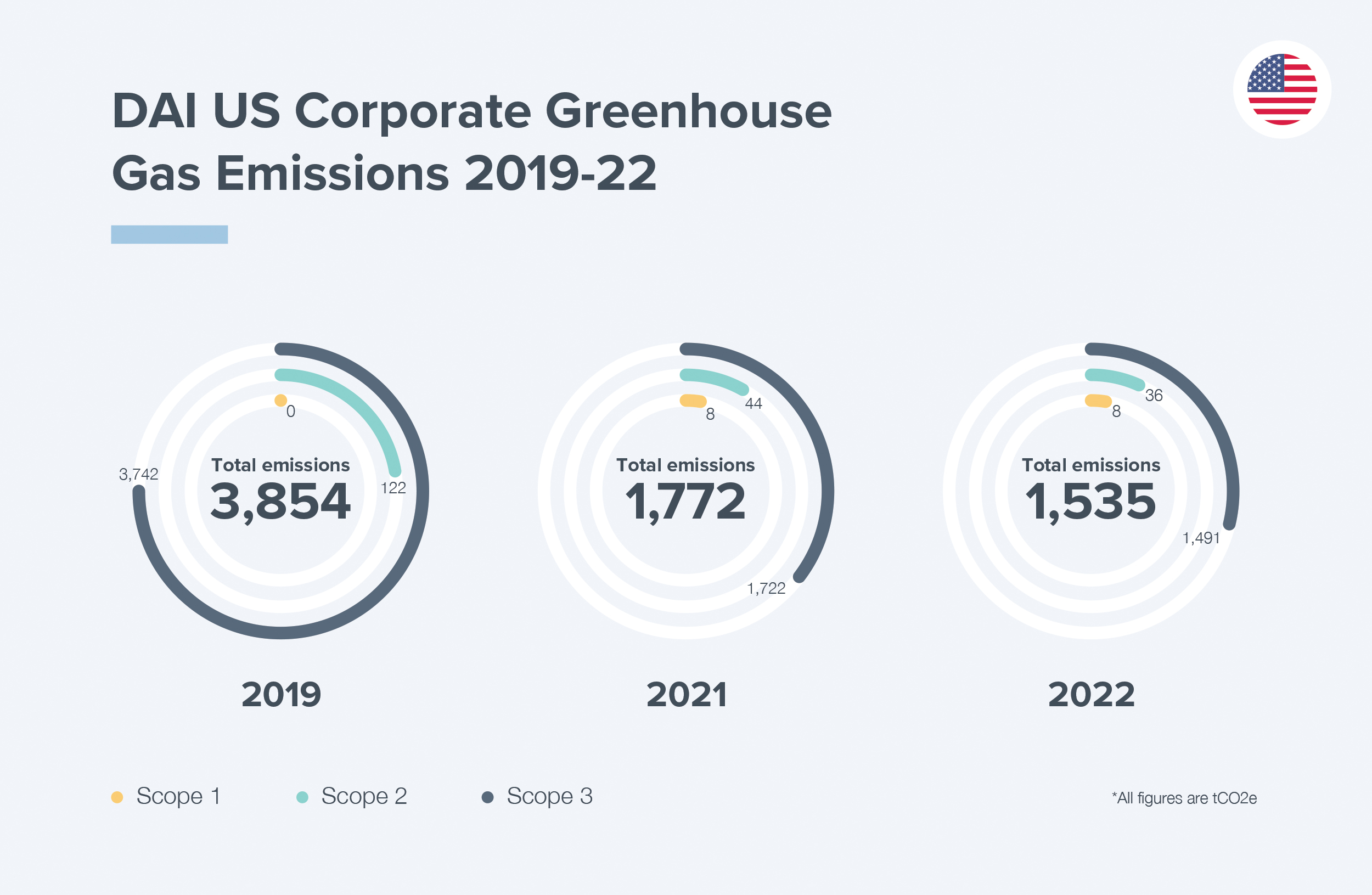Viewport: 1372px width, 895px height.
Task: Click the 8 Scope 1 value in 2022
Action: (x=1116, y=412)
